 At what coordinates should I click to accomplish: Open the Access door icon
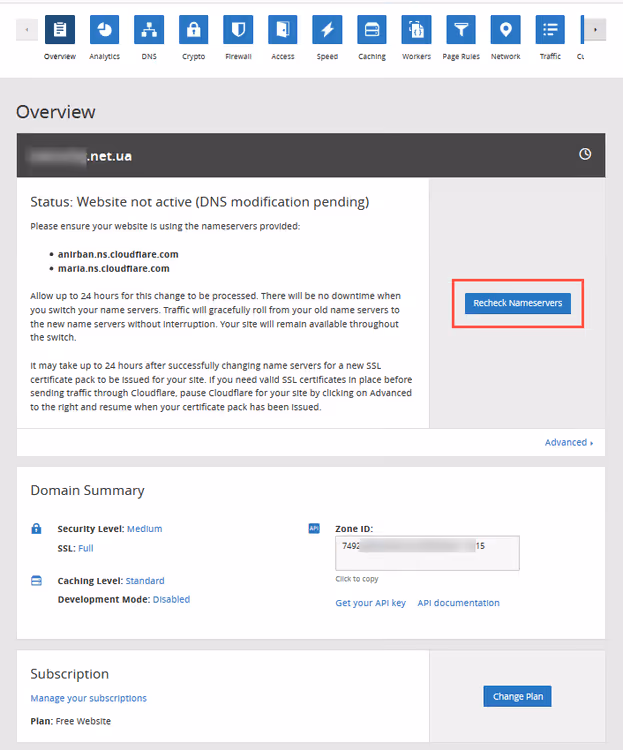(283, 30)
